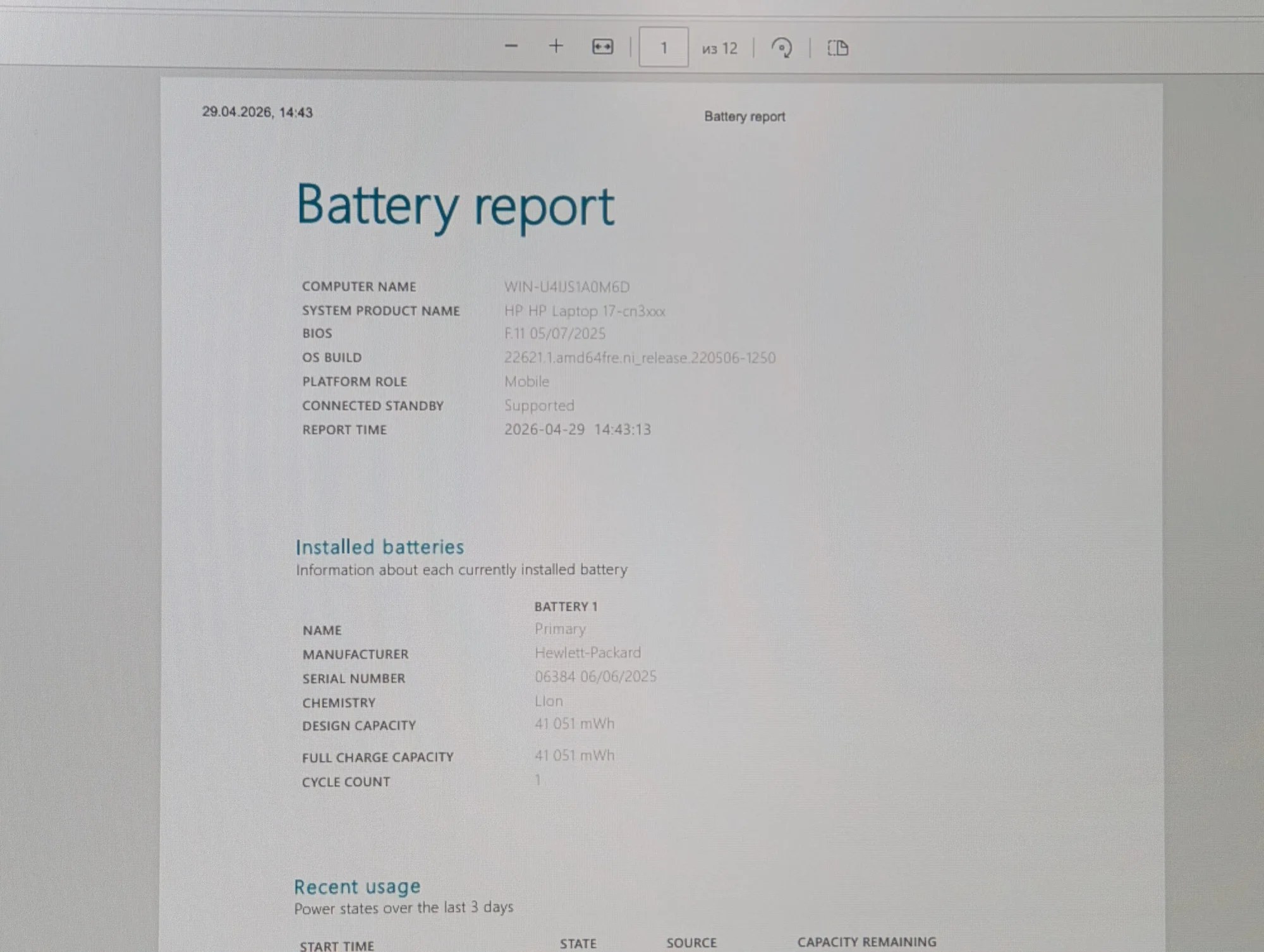The height and width of the screenshot is (952, 1264).
Task: Rotate the document with the rotate icon
Action: pyautogui.click(x=782, y=48)
